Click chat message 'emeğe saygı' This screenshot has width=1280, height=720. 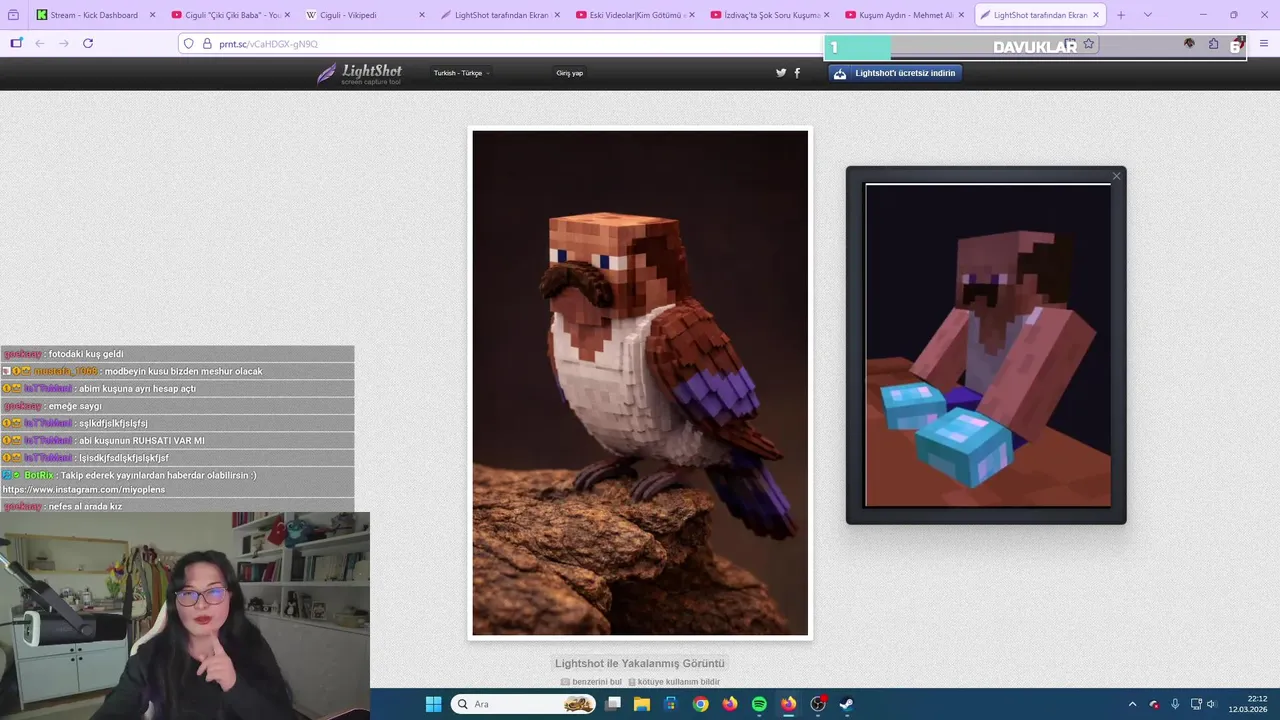coord(75,406)
